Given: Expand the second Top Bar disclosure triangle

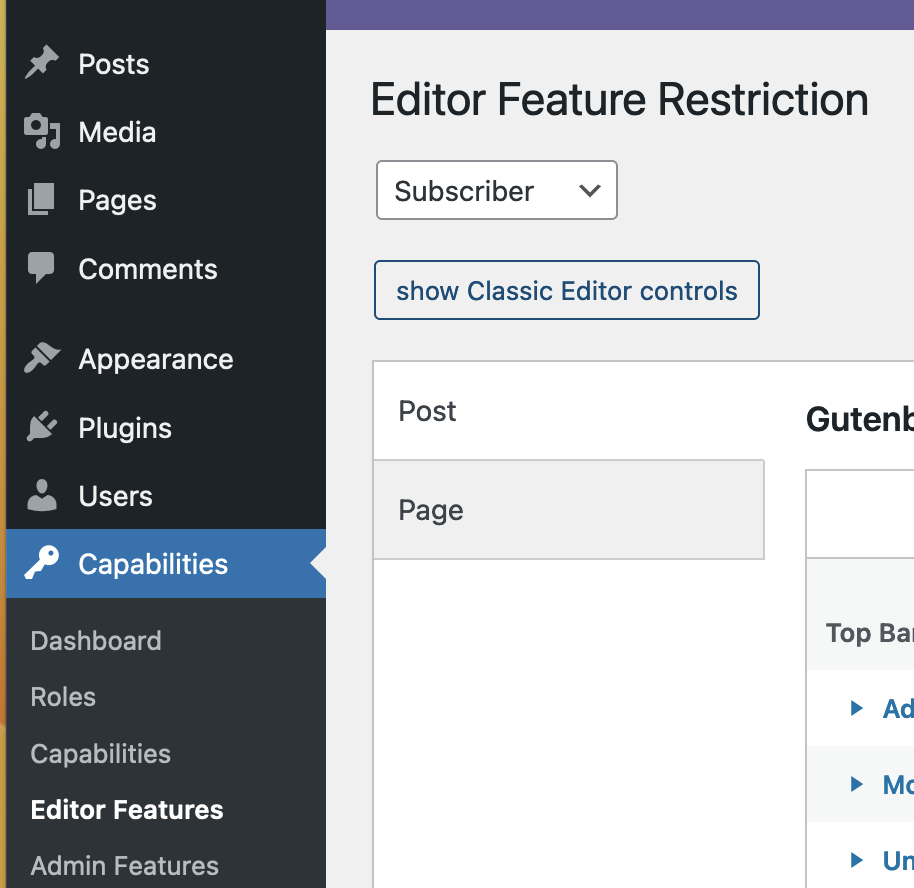Looking at the screenshot, I should coord(857,784).
